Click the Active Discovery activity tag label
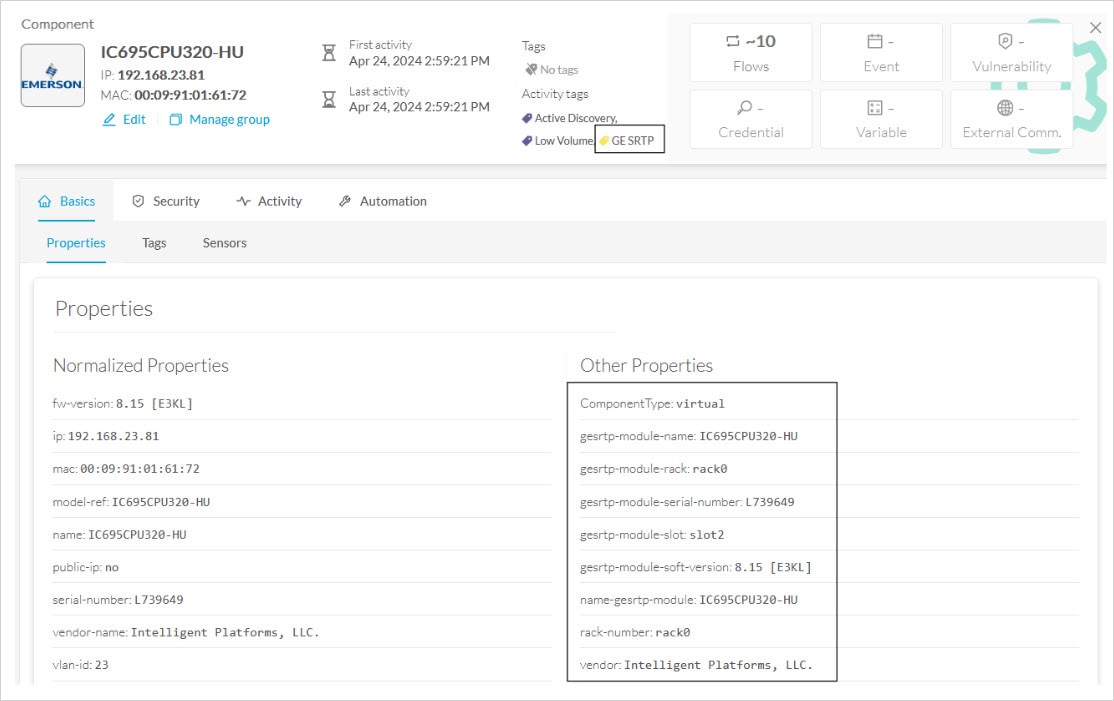Viewport: 1114px width, 701px height. [x=575, y=118]
